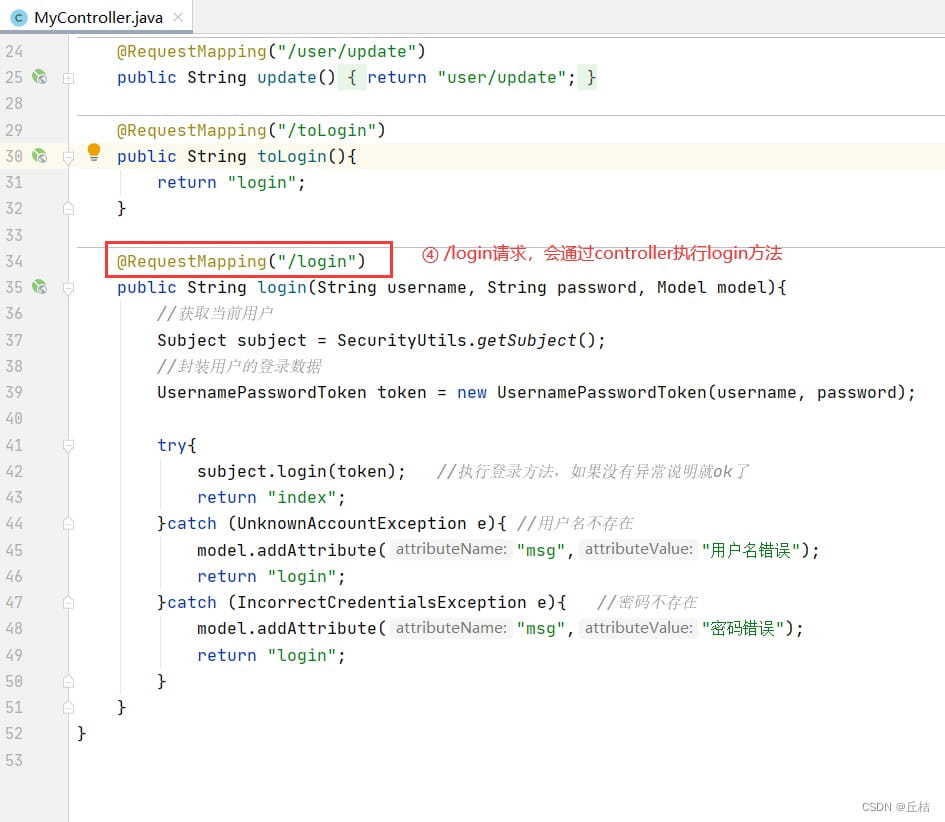
Task: Click the login method name on line 35
Action: [x=281, y=287]
